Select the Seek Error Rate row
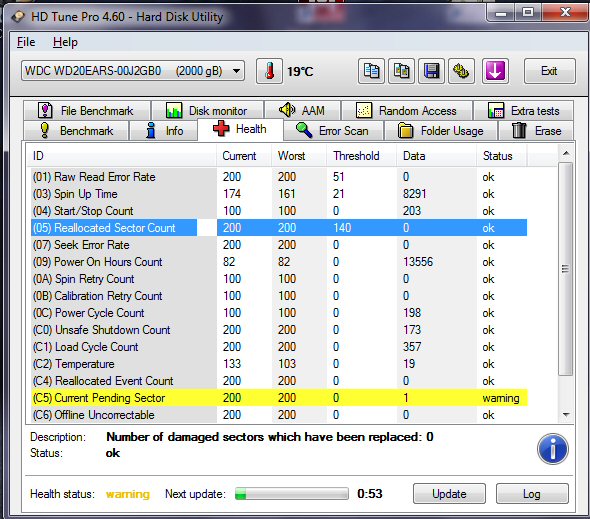 [279, 245]
